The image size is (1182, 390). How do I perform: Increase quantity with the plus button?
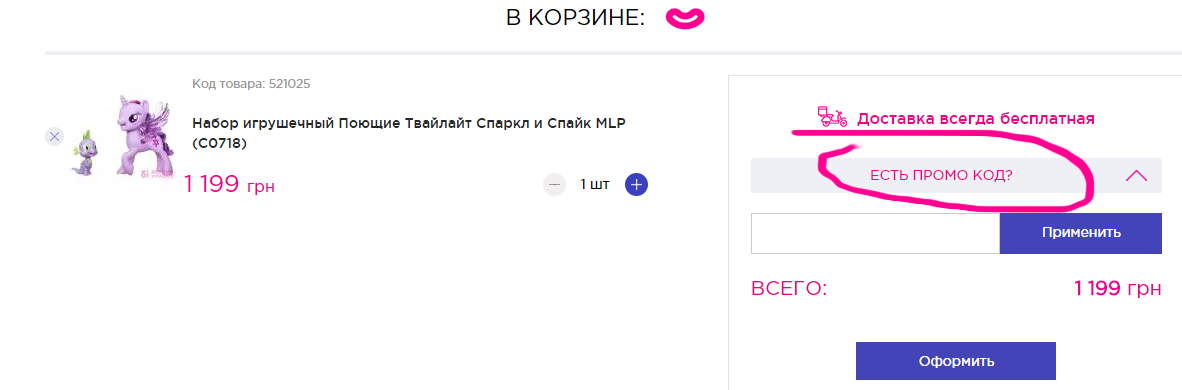point(636,184)
